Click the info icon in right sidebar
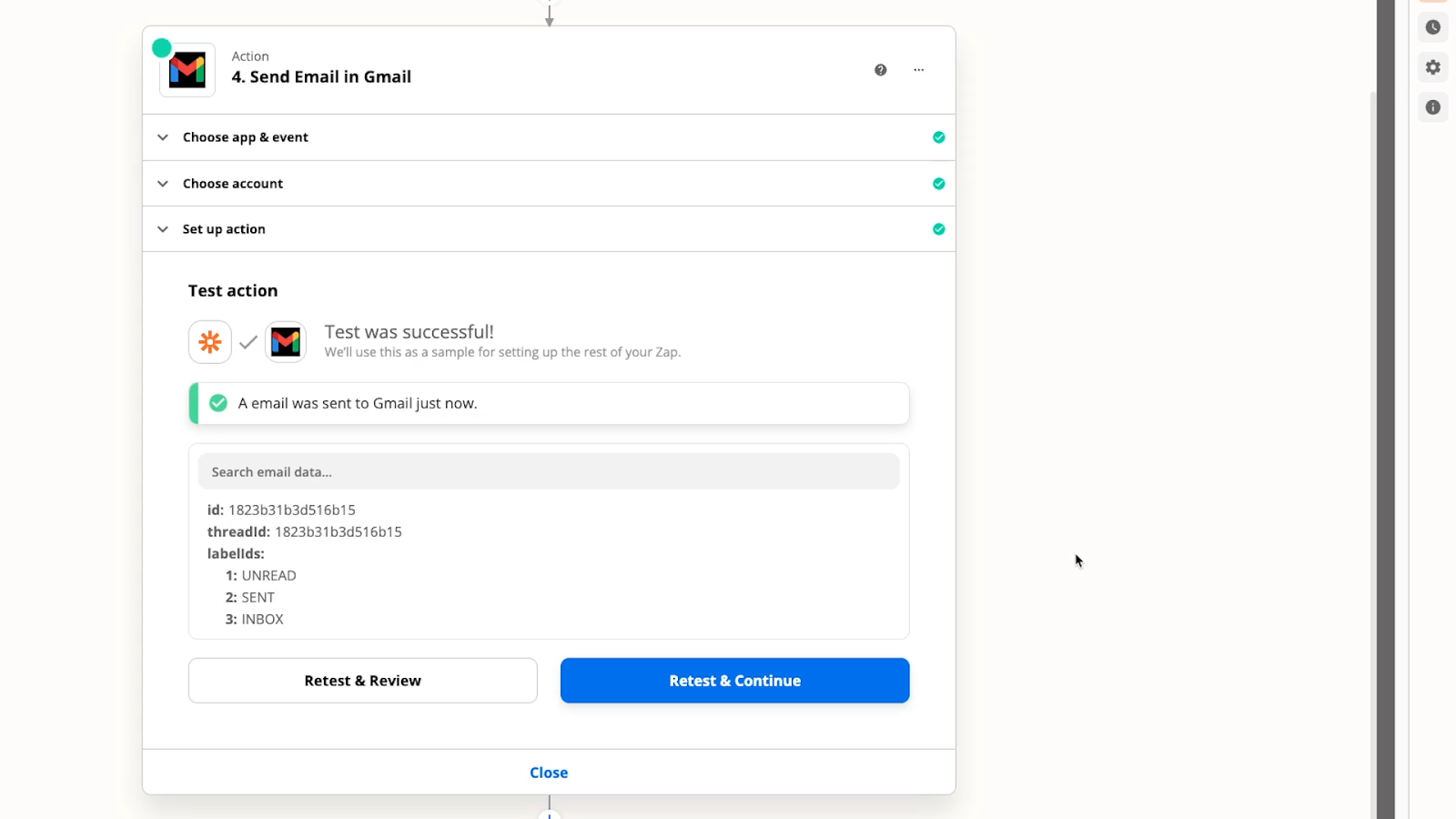1456x819 pixels. pyautogui.click(x=1433, y=107)
